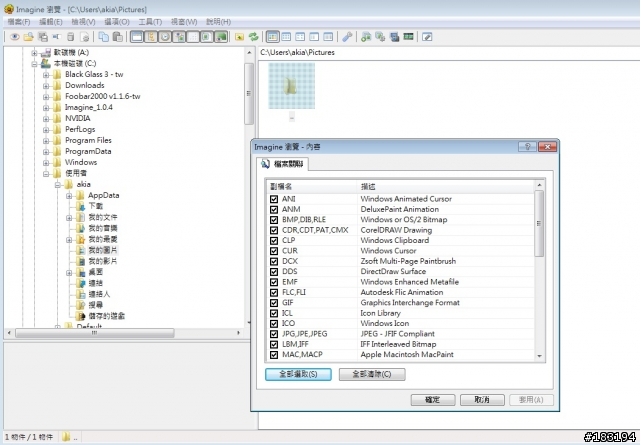Open options with the wrench icon

pyautogui.click(x=347, y=37)
